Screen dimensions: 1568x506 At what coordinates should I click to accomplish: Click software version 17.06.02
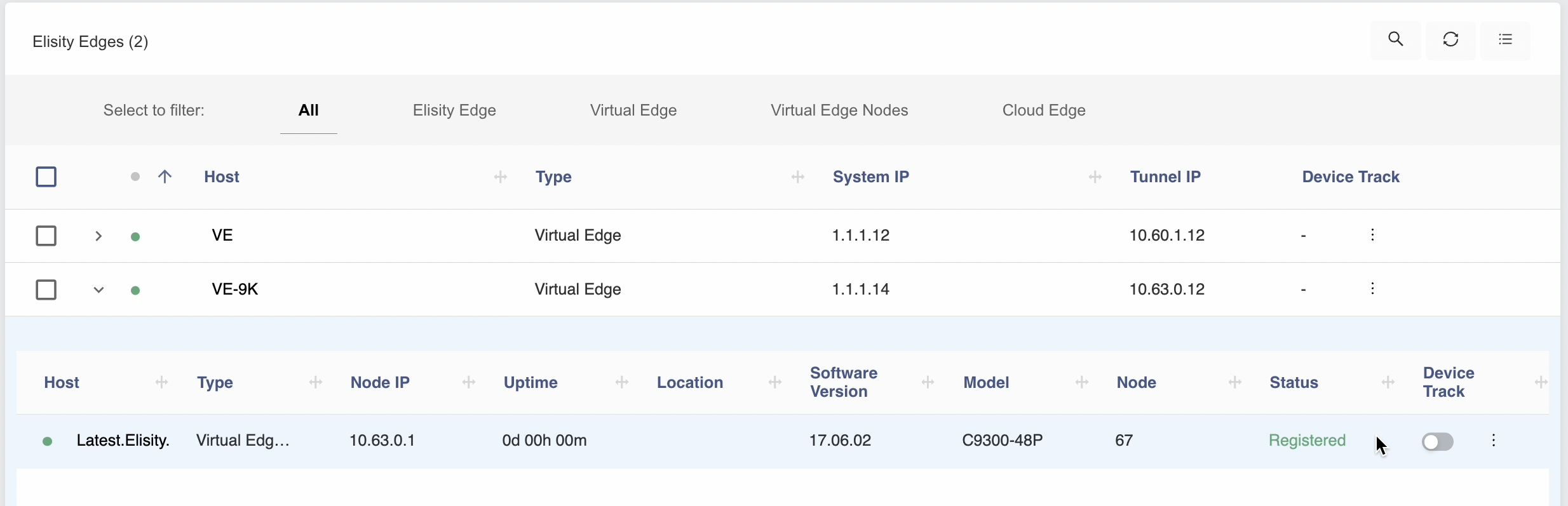(x=840, y=440)
